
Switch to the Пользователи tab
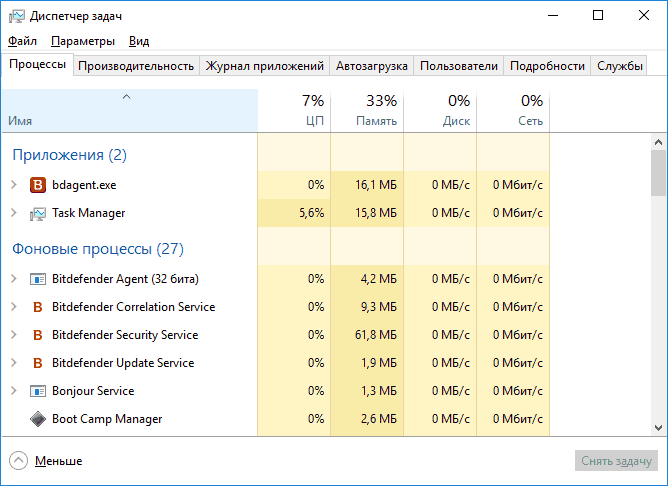tap(459, 66)
